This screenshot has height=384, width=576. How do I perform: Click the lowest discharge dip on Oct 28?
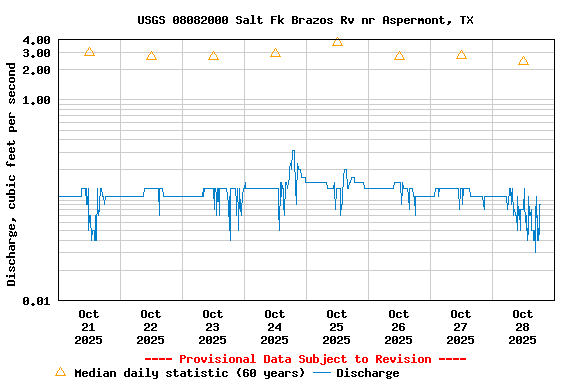[x=536, y=252]
